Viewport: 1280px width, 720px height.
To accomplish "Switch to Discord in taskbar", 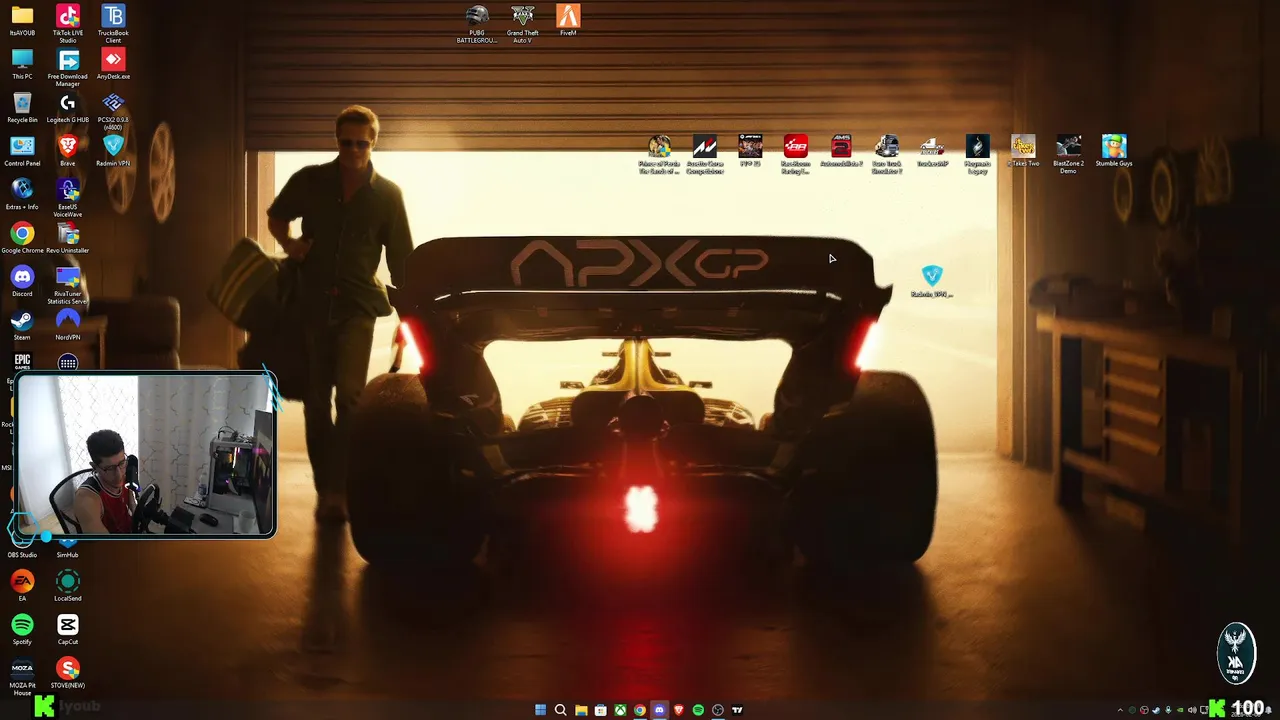I will tap(659, 710).
